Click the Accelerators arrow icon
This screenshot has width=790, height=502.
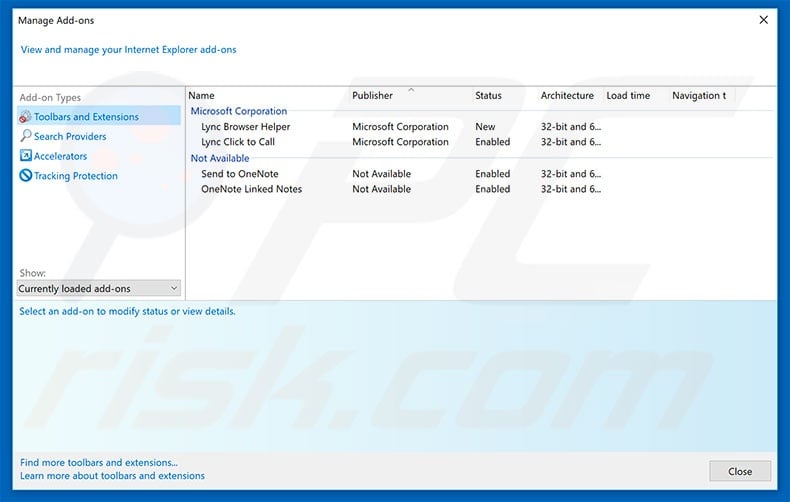pos(26,156)
